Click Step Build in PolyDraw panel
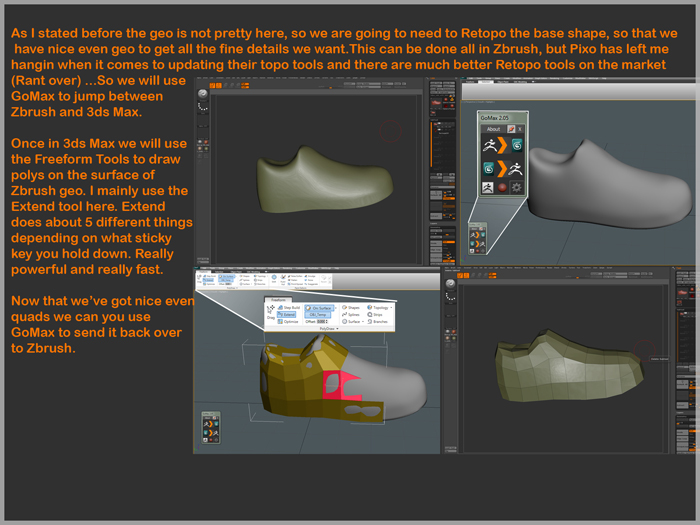700x525 pixels. tap(289, 308)
